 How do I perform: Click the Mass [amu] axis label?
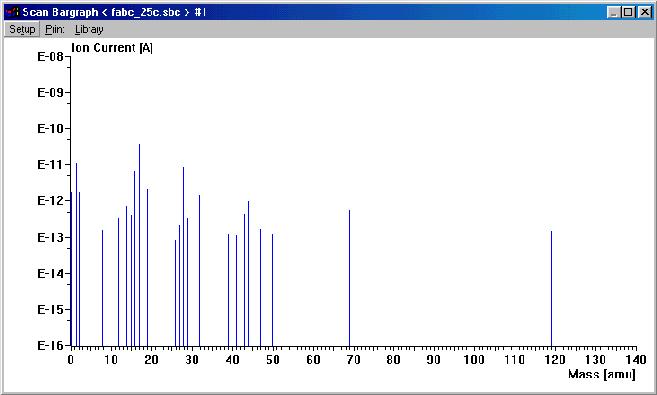click(x=602, y=374)
